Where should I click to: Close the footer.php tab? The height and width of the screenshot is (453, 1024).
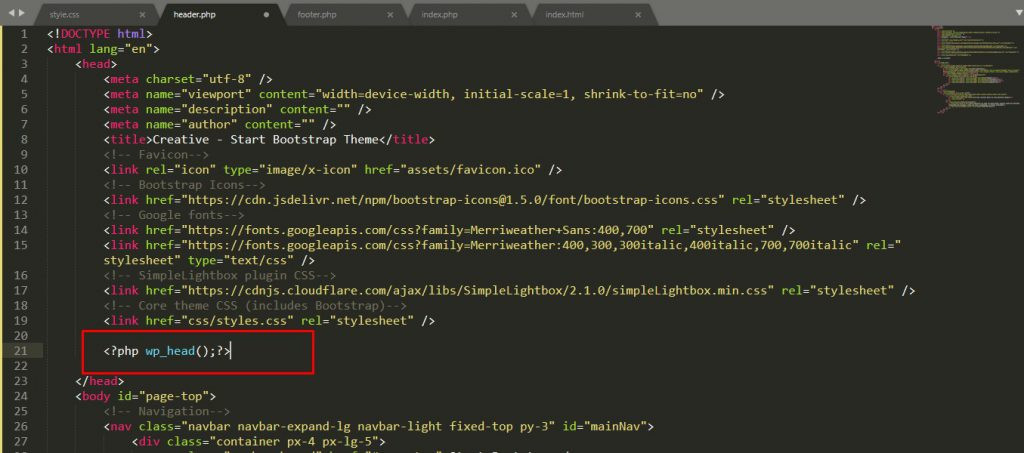coord(391,16)
